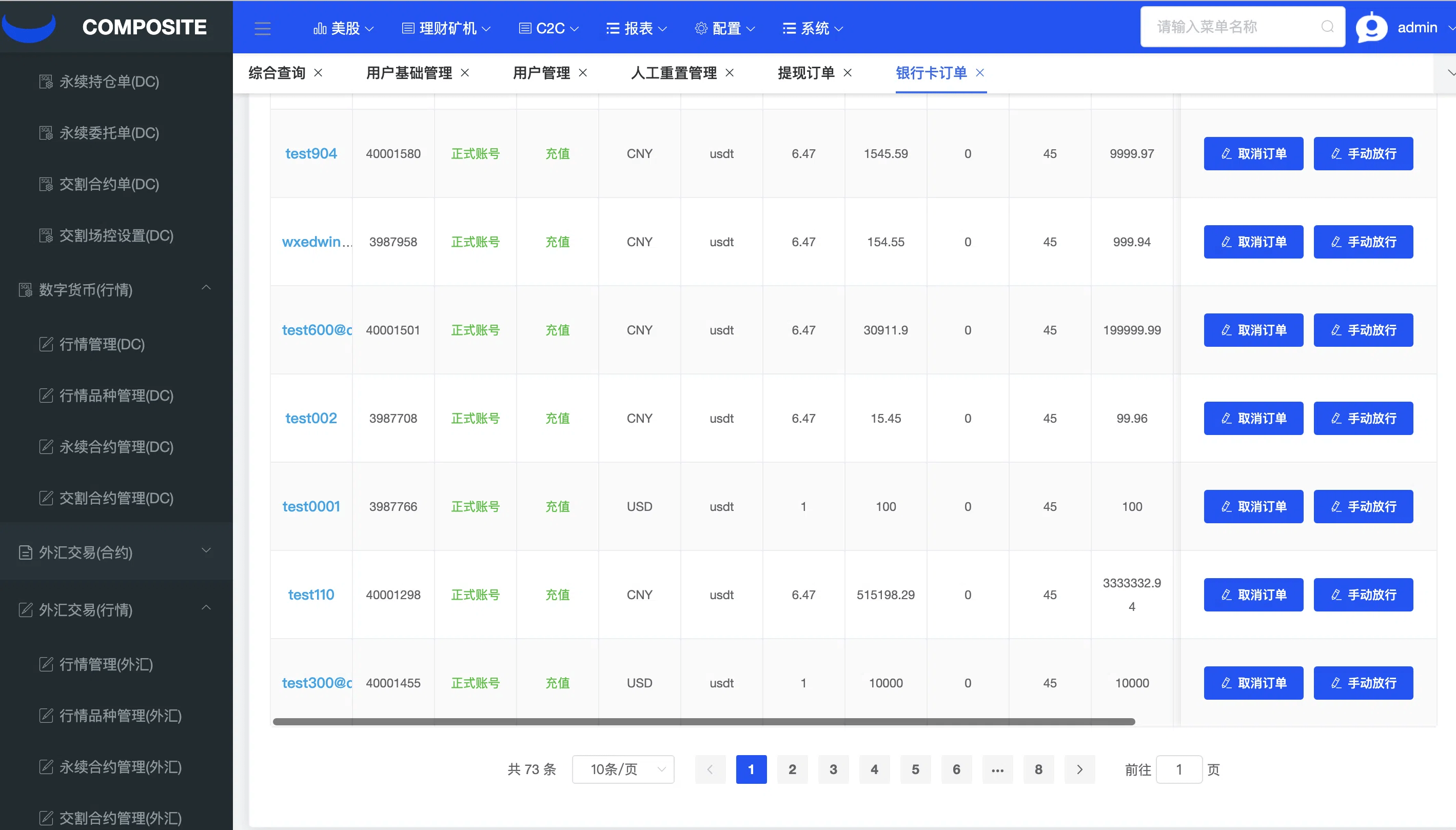Open the 10条/页 page size dropdown
The image size is (1456, 830).
[623, 769]
